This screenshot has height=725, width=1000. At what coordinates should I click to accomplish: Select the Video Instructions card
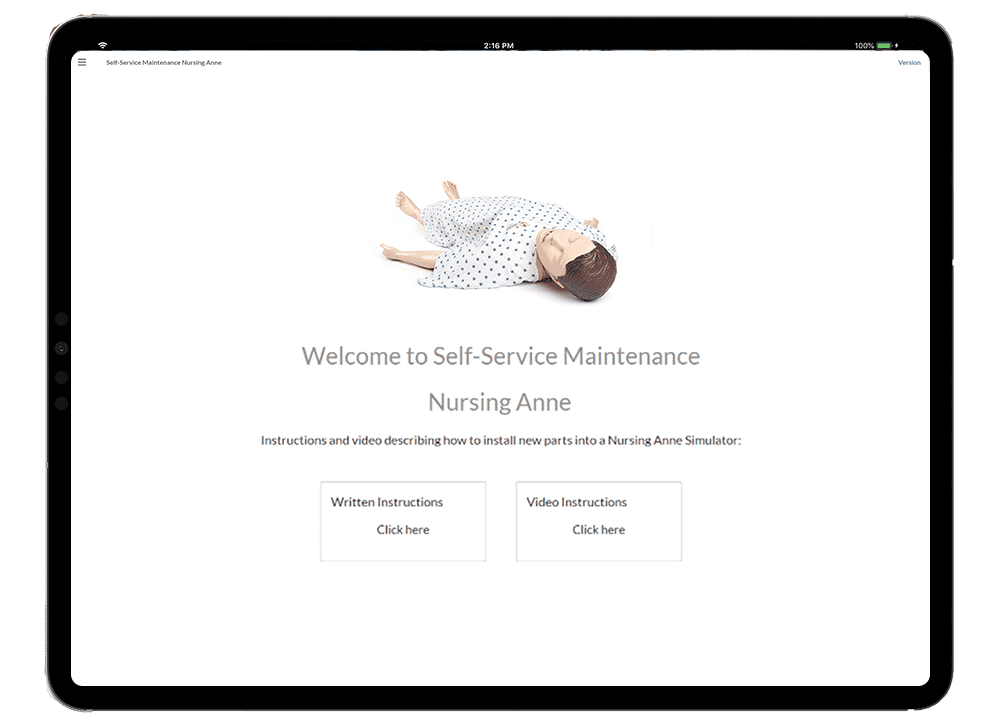[598, 520]
